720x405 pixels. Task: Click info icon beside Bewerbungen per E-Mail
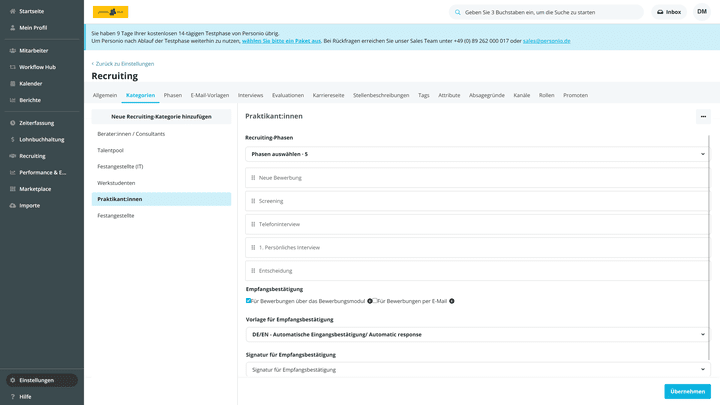(x=452, y=301)
